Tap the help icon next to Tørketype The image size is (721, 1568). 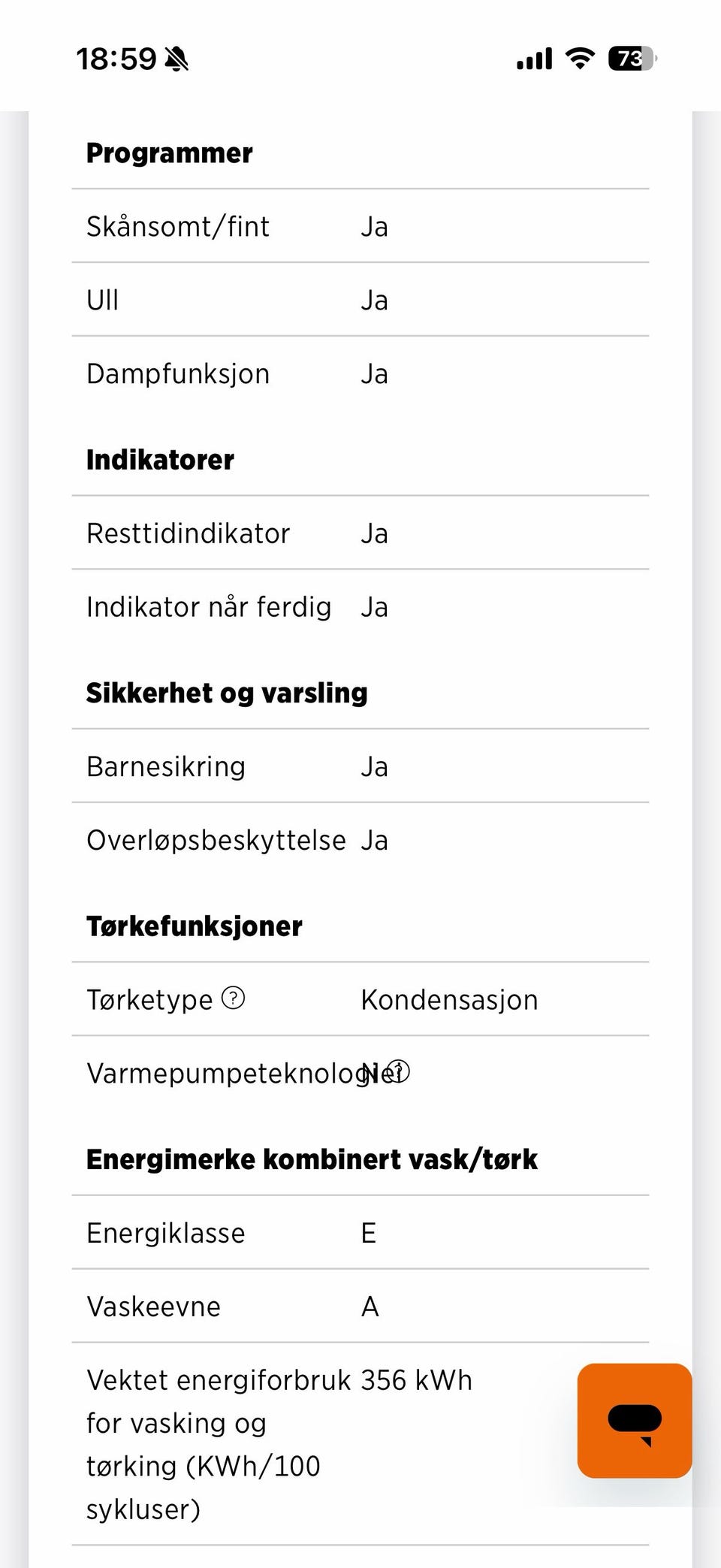click(234, 998)
